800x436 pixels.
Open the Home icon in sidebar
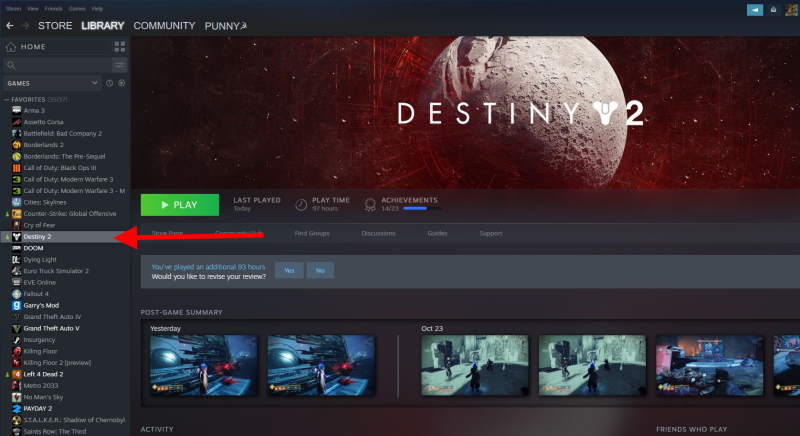point(11,47)
